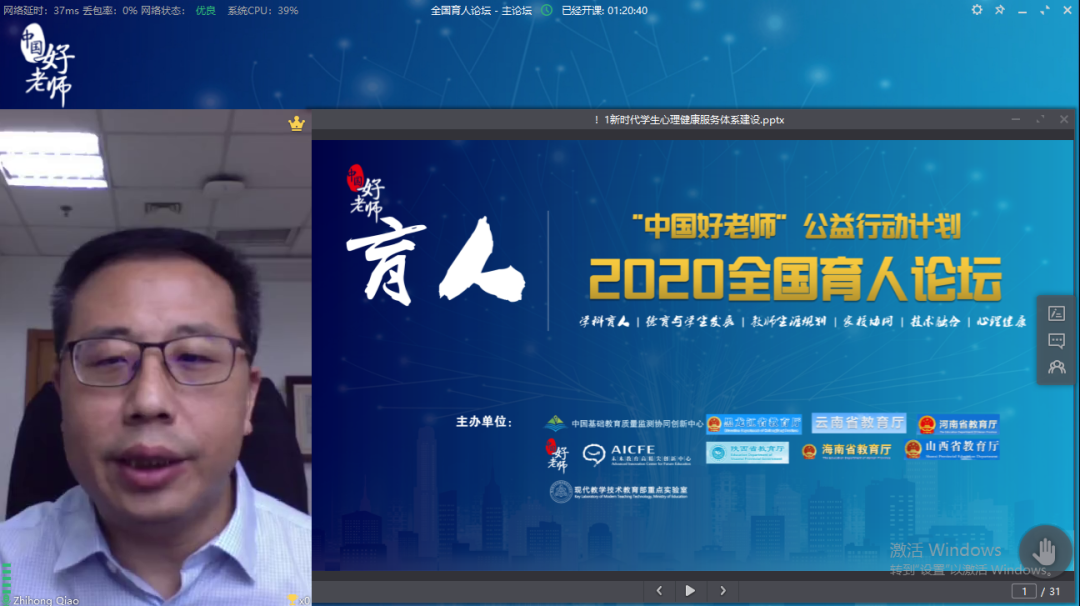Click the 丢包率 0% status text
The height and width of the screenshot is (606, 1080).
(x=110, y=10)
